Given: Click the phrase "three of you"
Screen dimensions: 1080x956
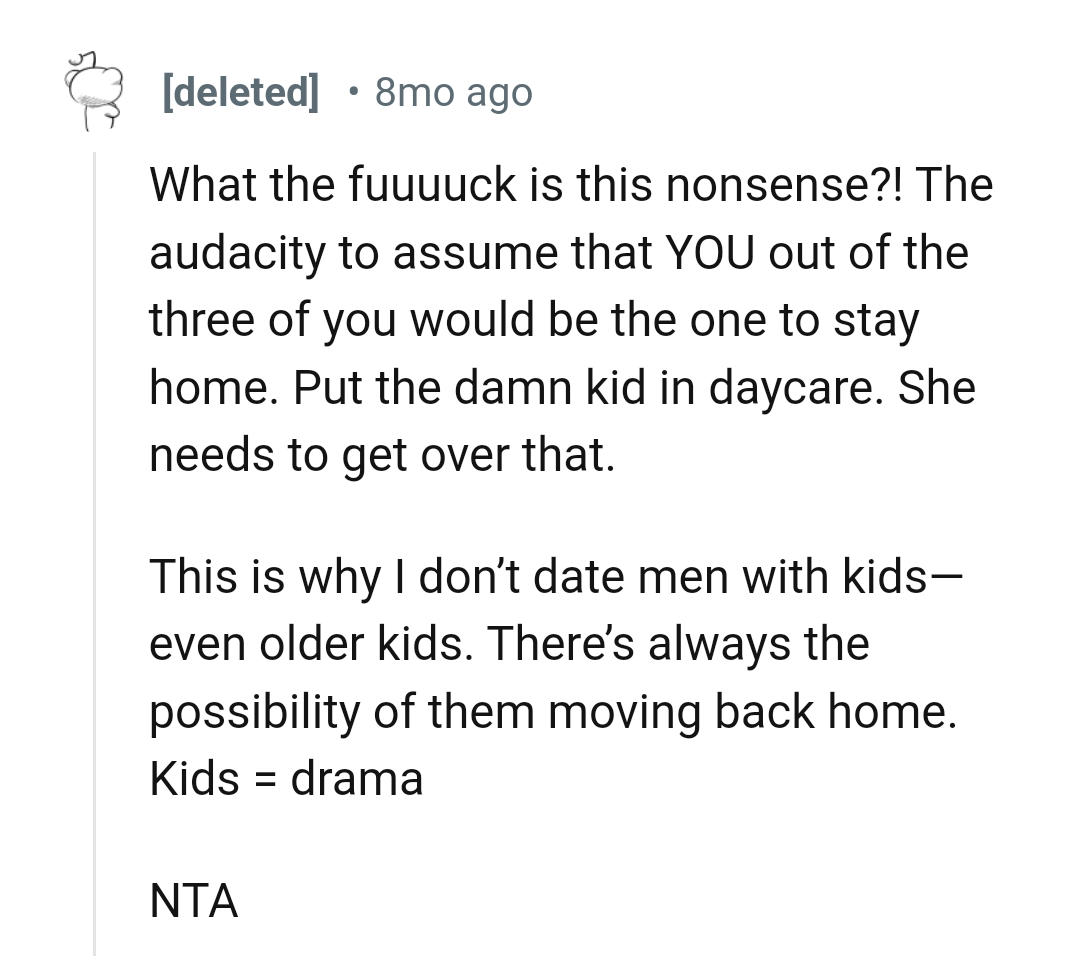Looking at the screenshot, I should pyautogui.click(x=274, y=321).
